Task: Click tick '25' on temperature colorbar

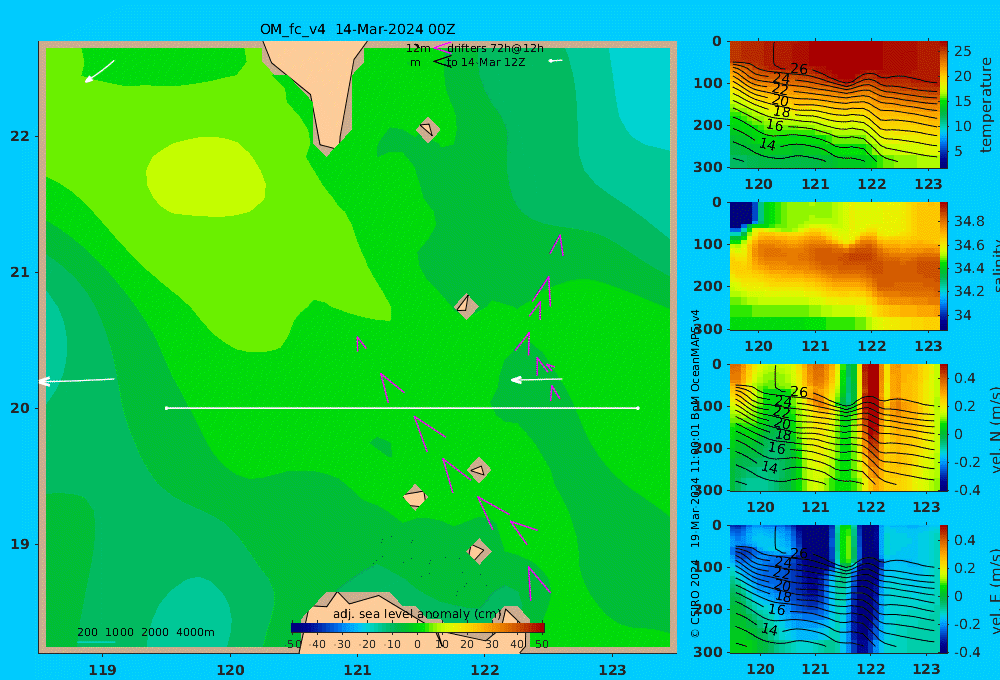Action: point(962,51)
